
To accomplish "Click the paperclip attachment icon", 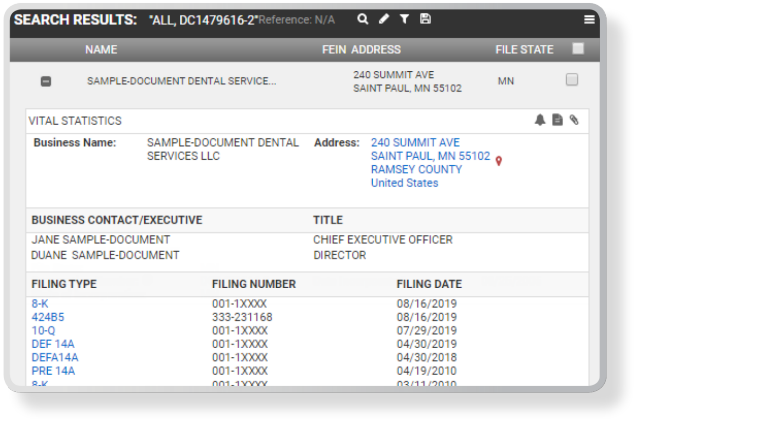I will 574,120.
